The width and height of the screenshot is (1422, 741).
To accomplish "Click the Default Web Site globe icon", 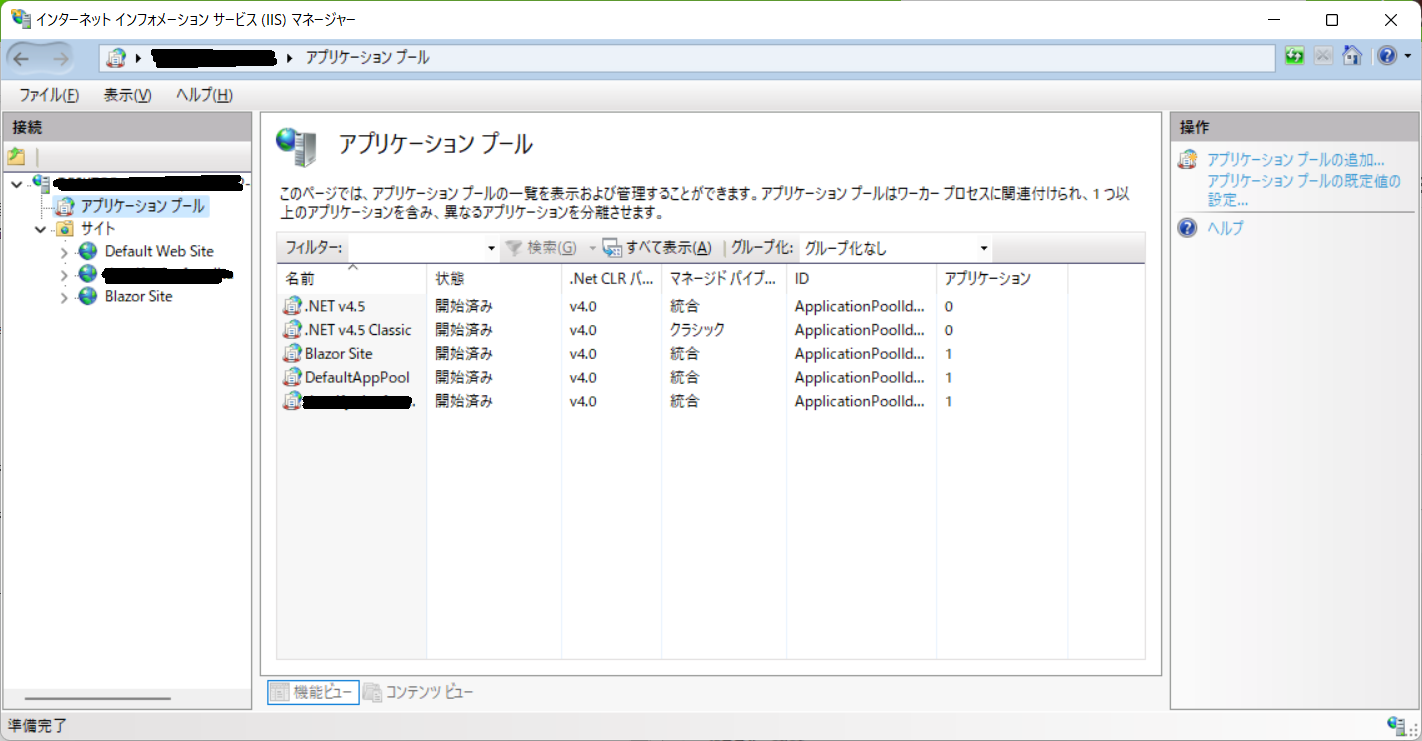I will coord(88,251).
